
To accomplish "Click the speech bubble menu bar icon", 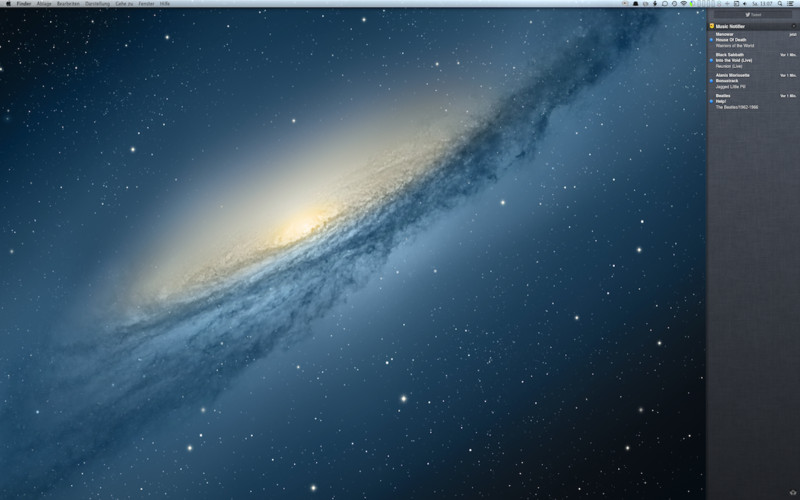I will click(x=665, y=4).
